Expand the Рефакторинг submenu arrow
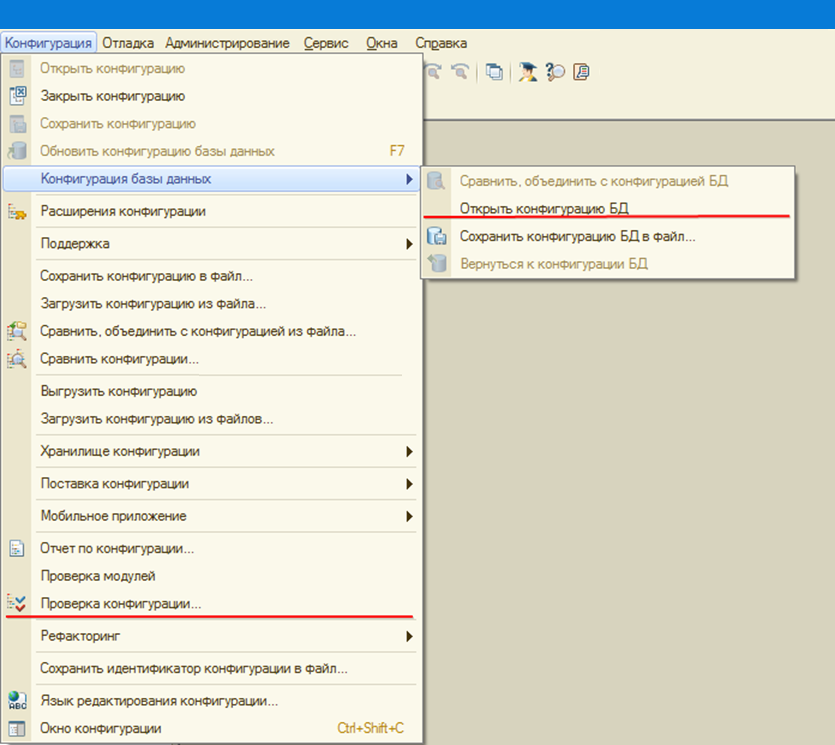This screenshot has width=835, height=745. pos(409,636)
